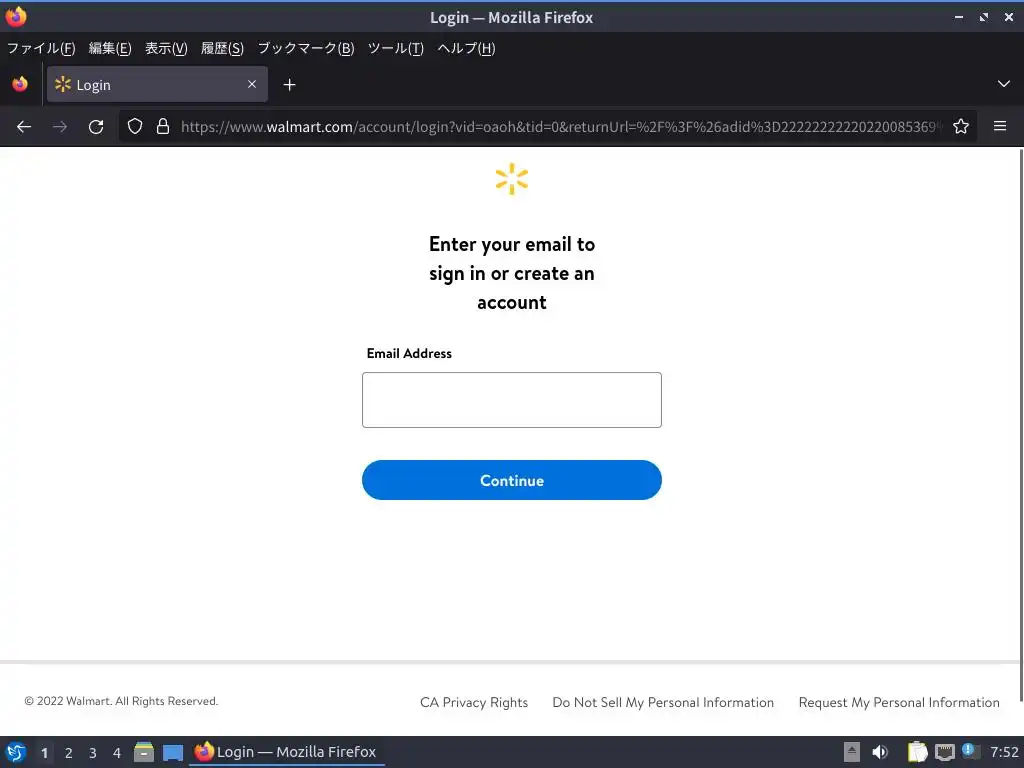Open Request My Personal Information link
Viewport: 1024px width, 768px height.
899,702
